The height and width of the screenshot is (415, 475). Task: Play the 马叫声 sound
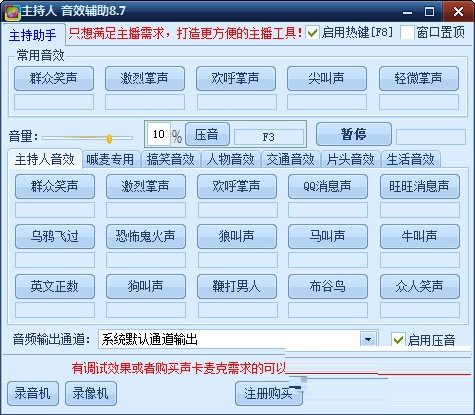(x=328, y=236)
